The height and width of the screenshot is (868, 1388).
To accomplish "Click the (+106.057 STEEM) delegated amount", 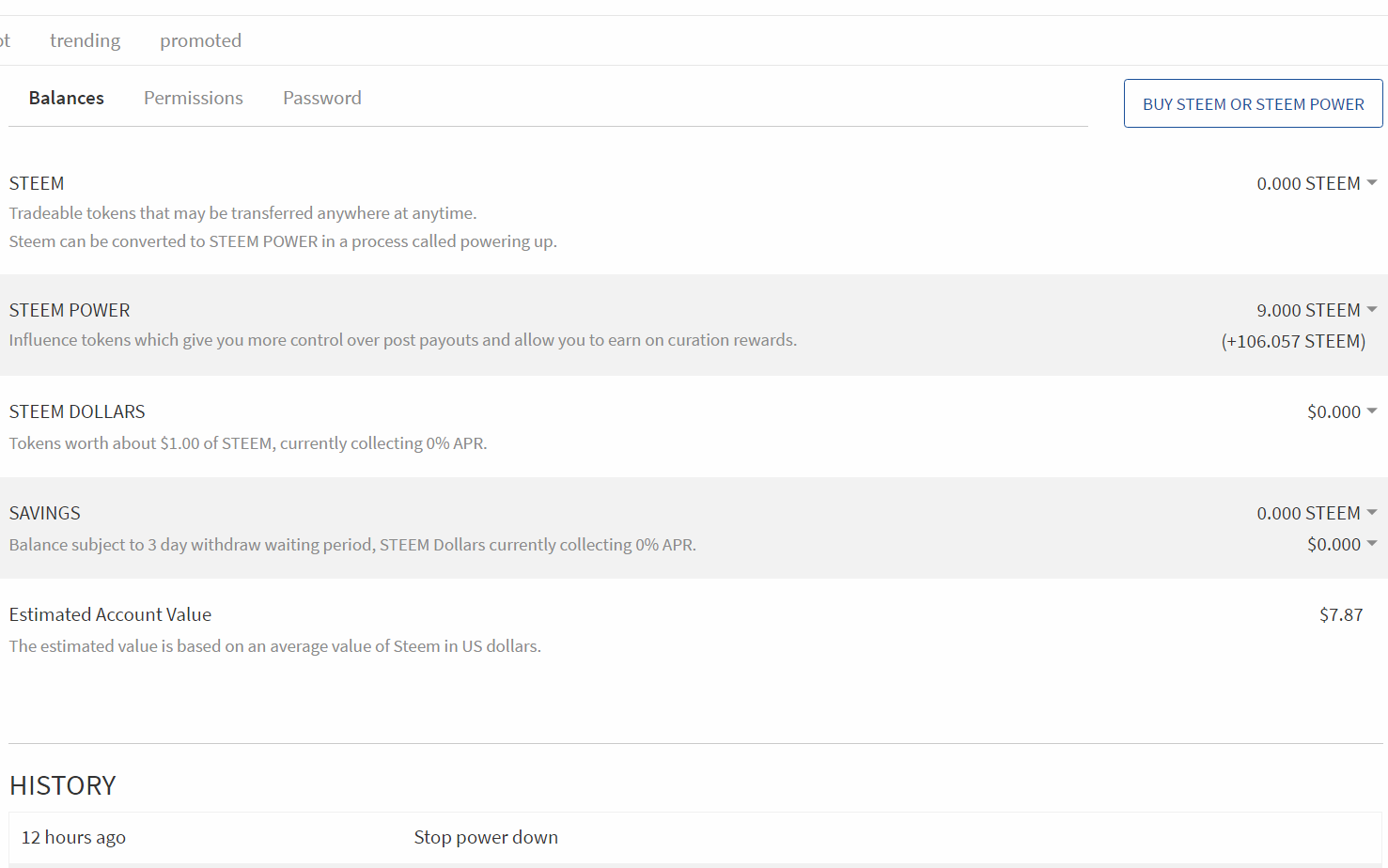I will tap(1293, 341).
